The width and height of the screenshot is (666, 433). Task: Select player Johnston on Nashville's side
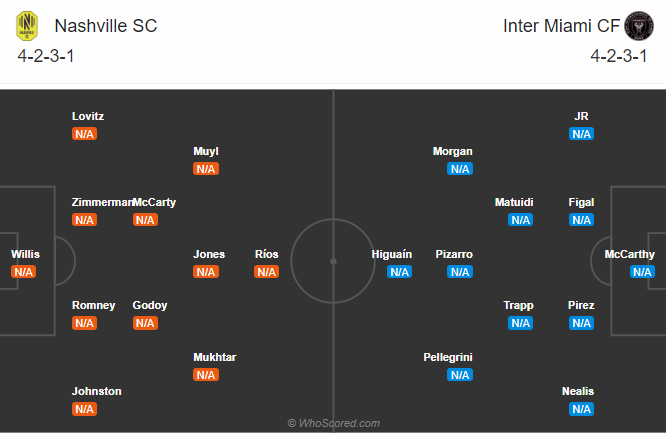pos(96,391)
